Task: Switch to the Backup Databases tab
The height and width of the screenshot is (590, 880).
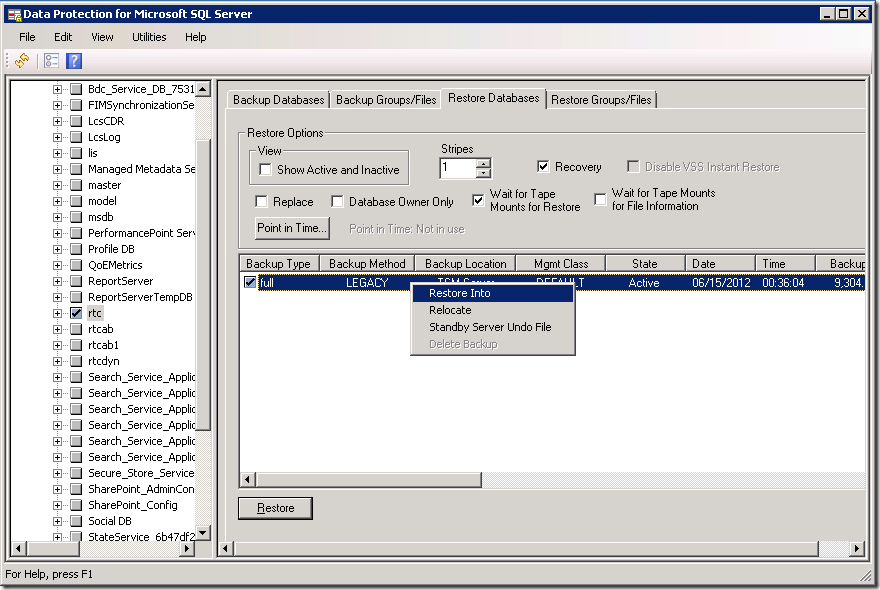Action: pyautogui.click(x=278, y=100)
